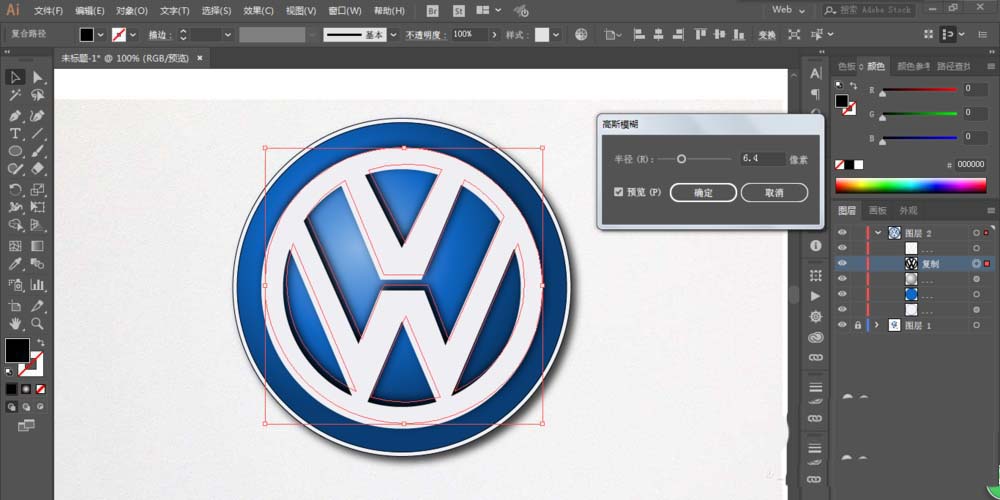Click the 半径 radius slider handle
The width and height of the screenshot is (1000, 500).
(682, 159)
